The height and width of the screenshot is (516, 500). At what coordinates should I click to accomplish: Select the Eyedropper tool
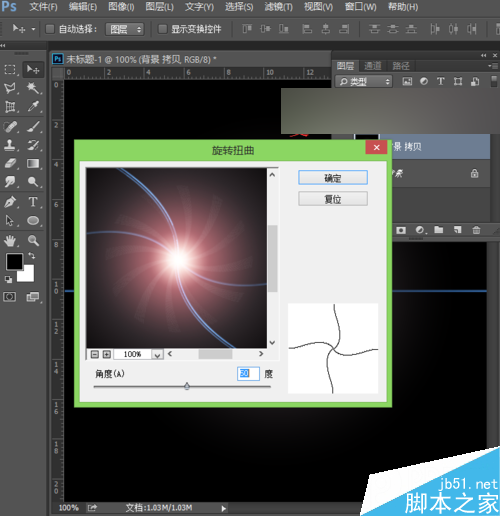pos(33,107)
